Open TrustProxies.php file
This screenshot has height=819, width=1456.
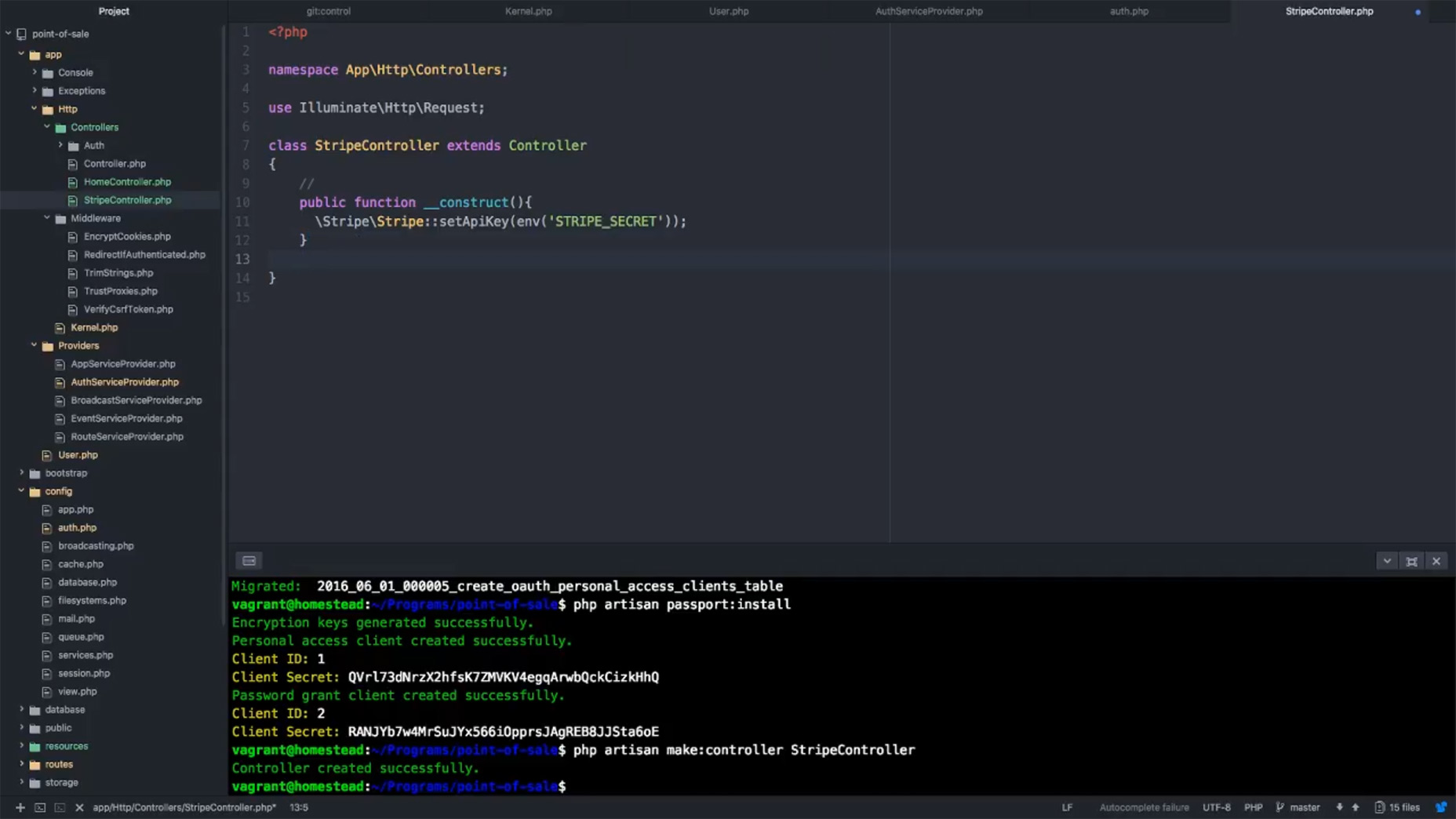pos(121,290)
